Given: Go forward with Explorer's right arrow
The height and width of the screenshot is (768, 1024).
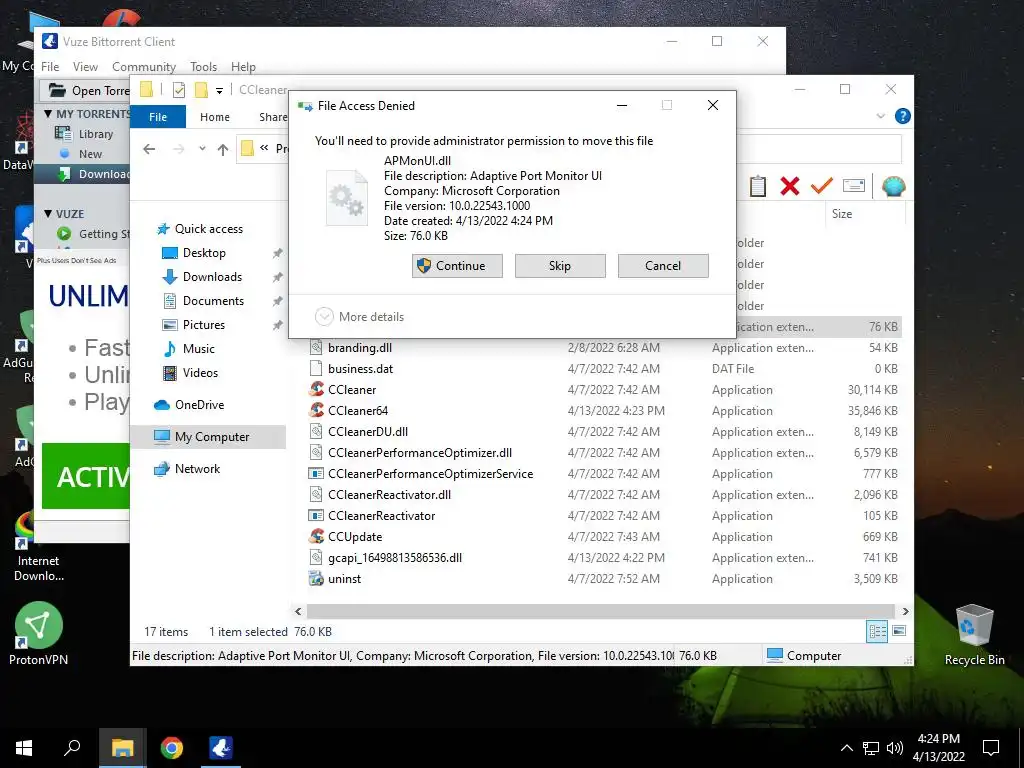Looking at the screenshot, I should [178, 150].
